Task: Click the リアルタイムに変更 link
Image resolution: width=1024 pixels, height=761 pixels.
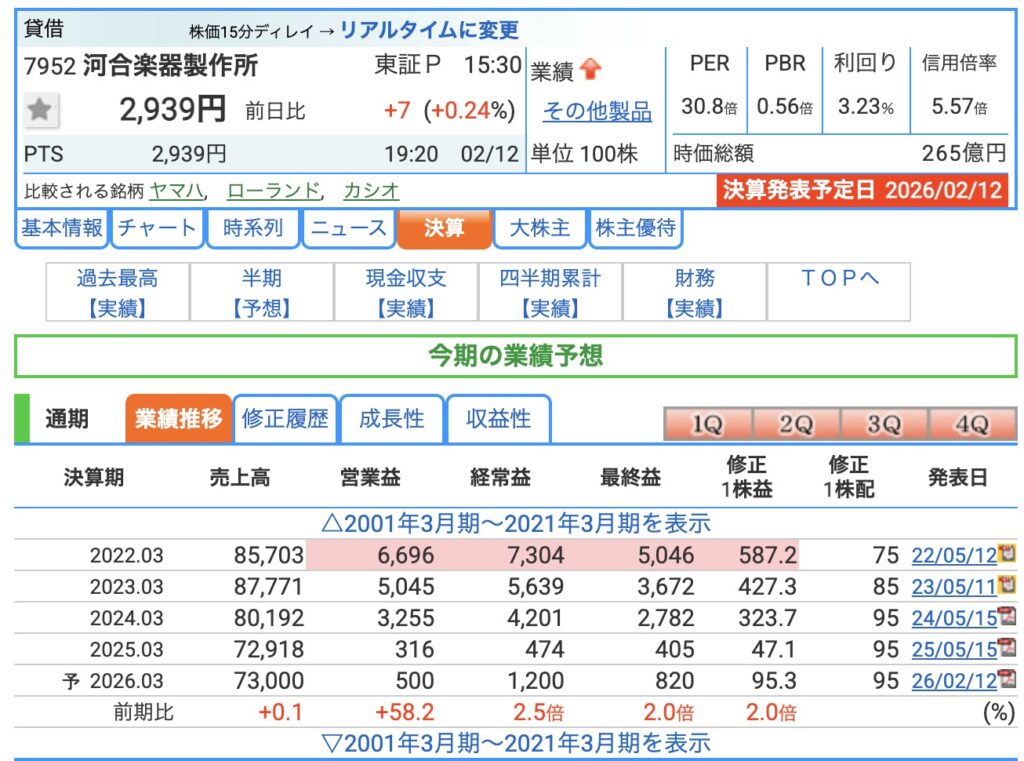Action: coord(429,30)
